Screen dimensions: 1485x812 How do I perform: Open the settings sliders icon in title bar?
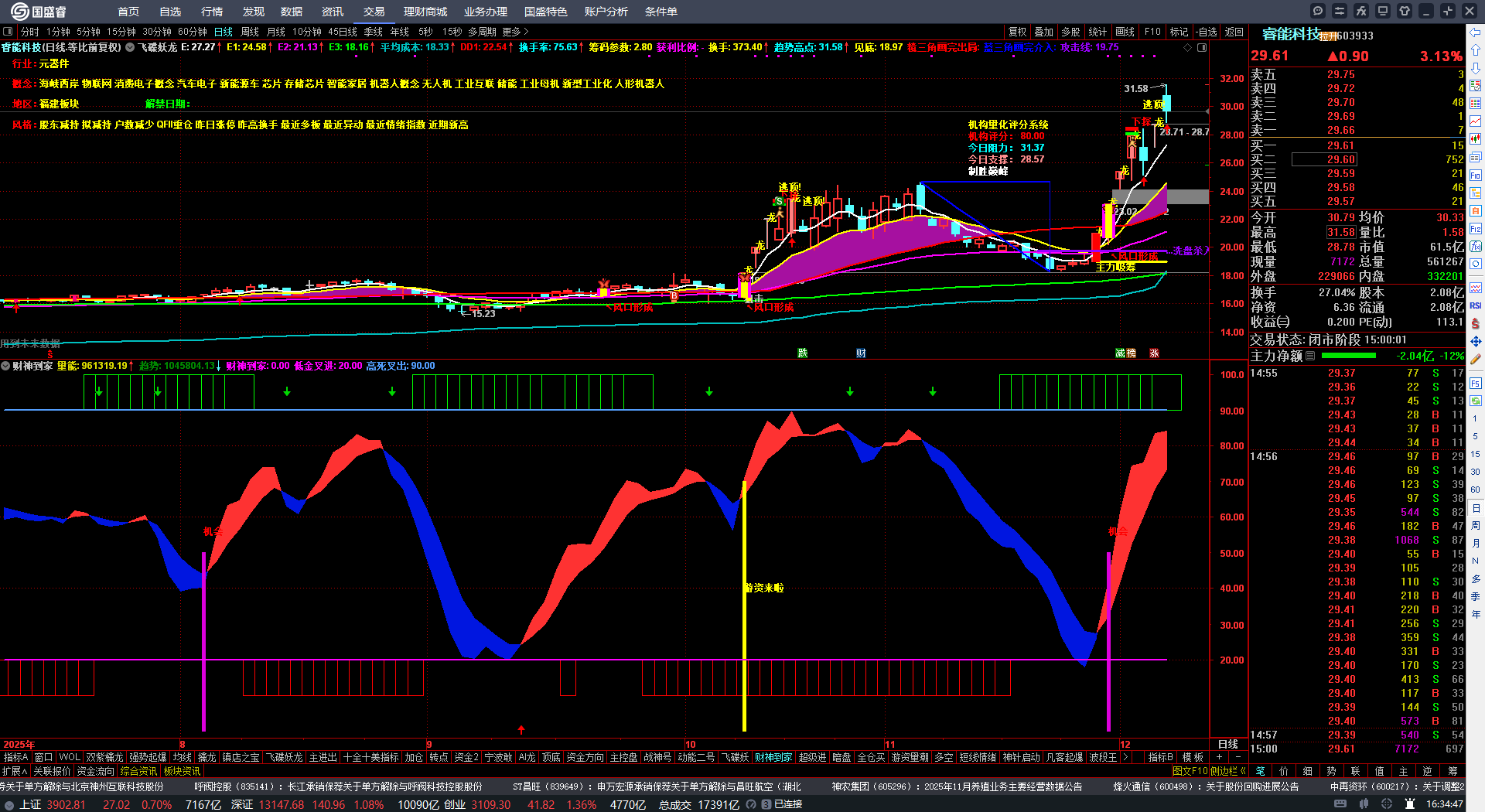[1340, 11]
